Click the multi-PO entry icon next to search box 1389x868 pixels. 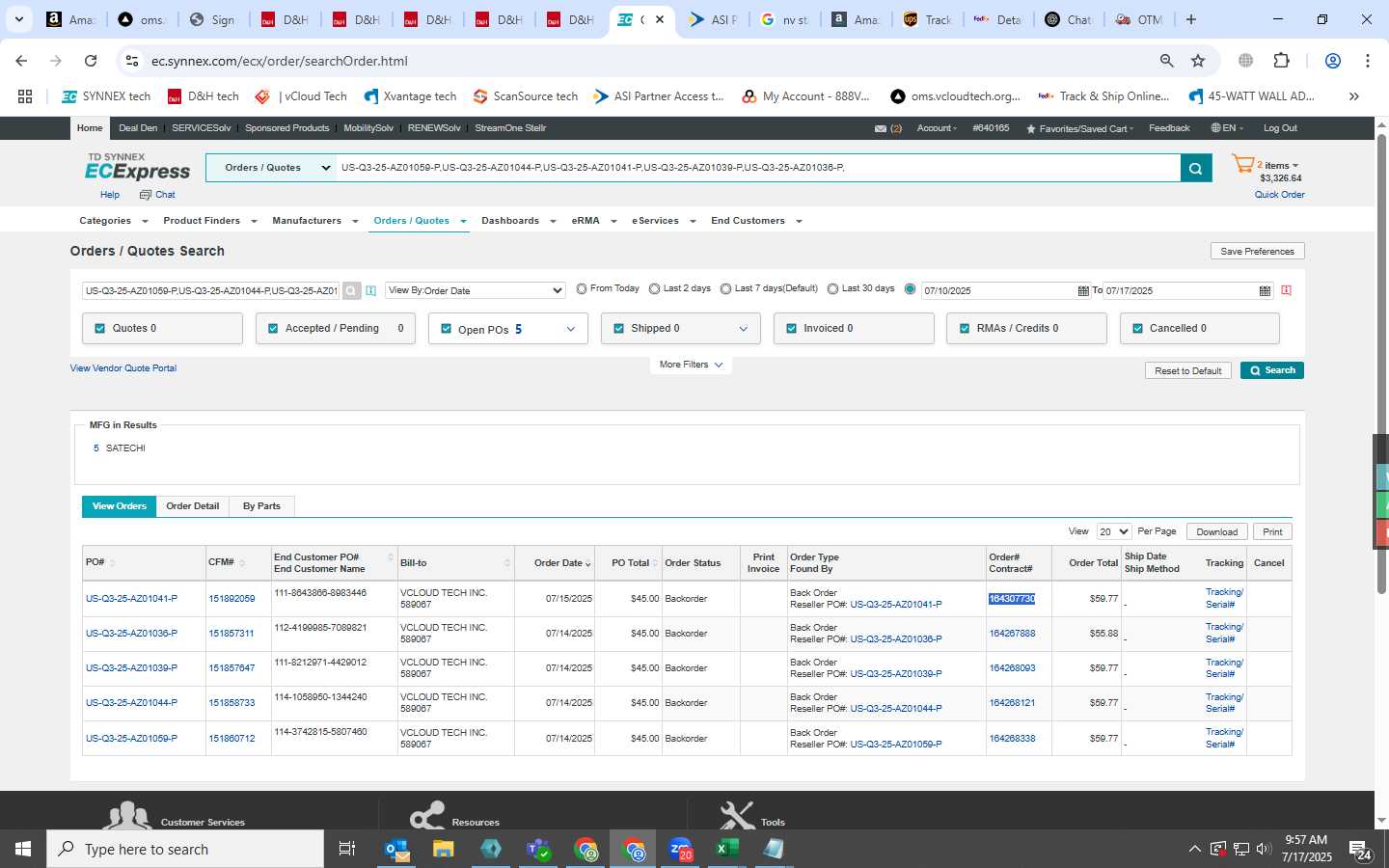click(371, 290)
